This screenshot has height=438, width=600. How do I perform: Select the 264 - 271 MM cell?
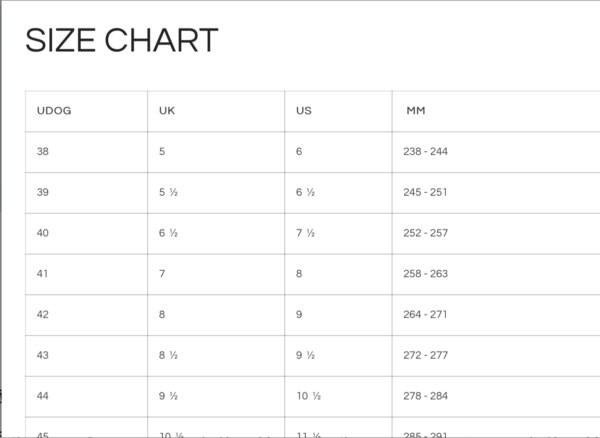click(x=427, y=314)
